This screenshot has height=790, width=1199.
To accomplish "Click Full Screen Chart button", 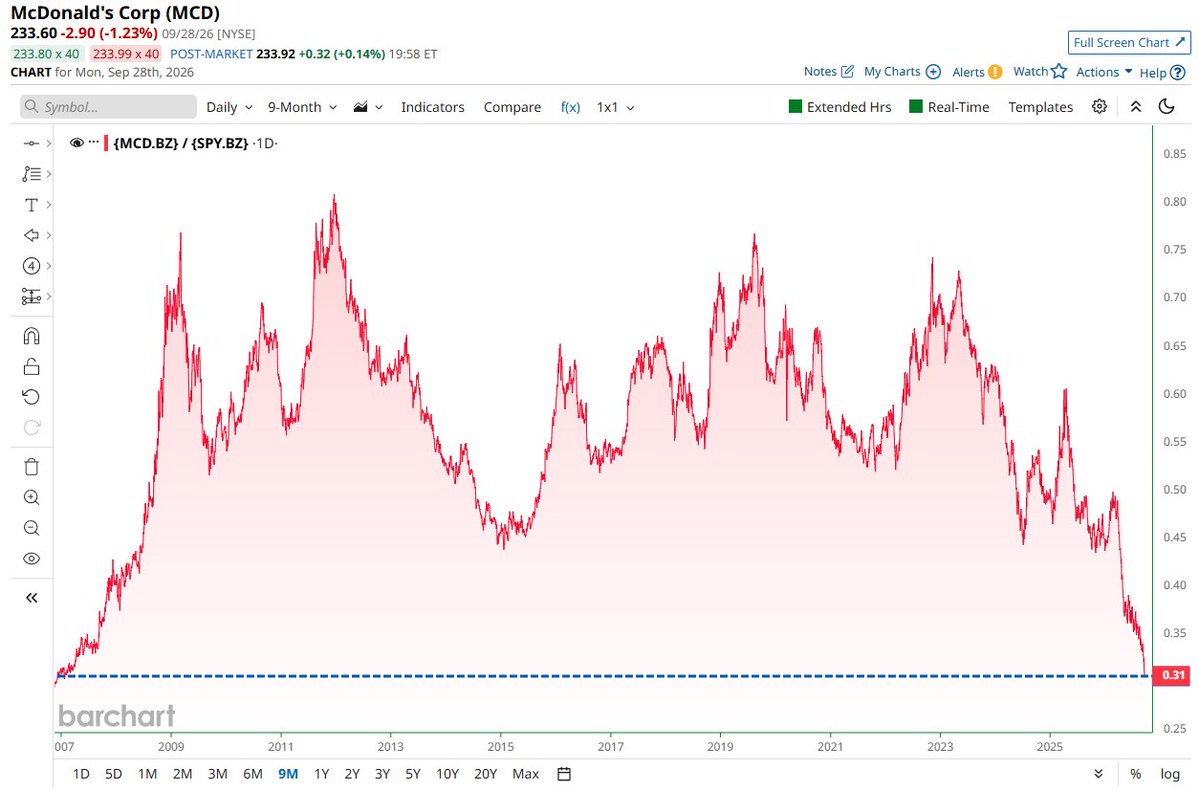I will pyautogui.click(x=1129, y=43).
